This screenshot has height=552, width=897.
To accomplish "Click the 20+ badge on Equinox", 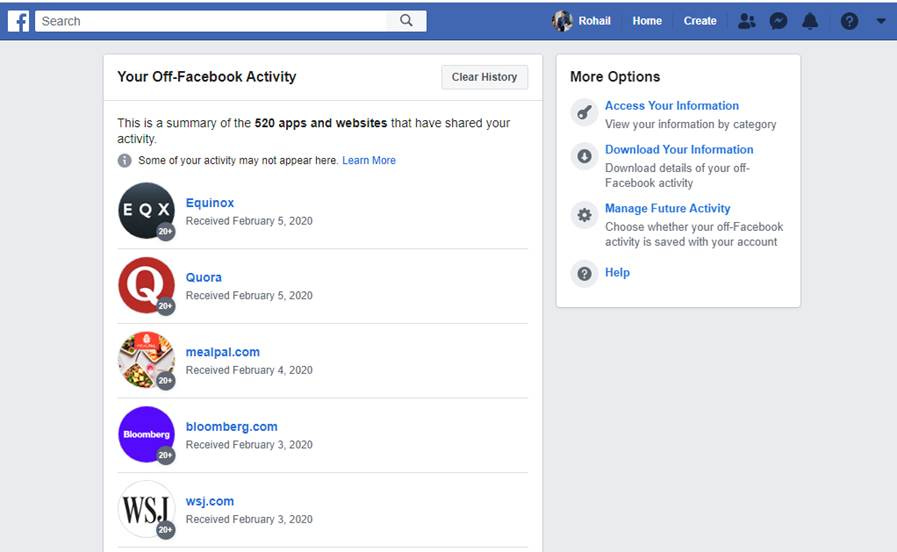I will [x=165, y=232].
